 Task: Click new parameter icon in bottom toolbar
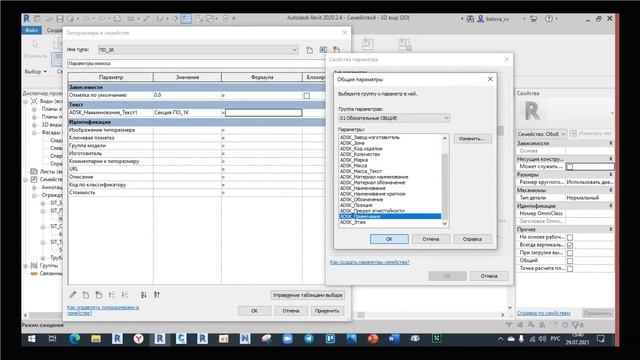[86, 295]
